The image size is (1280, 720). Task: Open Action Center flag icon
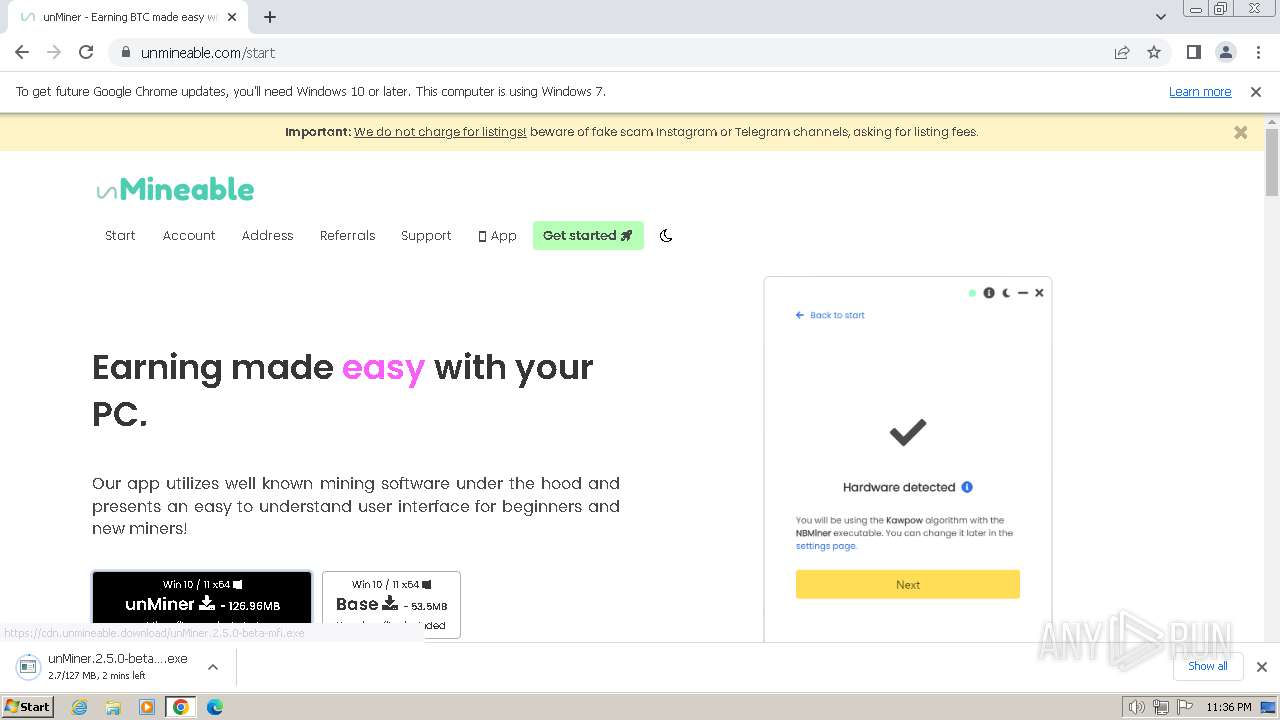[1183, 707]
